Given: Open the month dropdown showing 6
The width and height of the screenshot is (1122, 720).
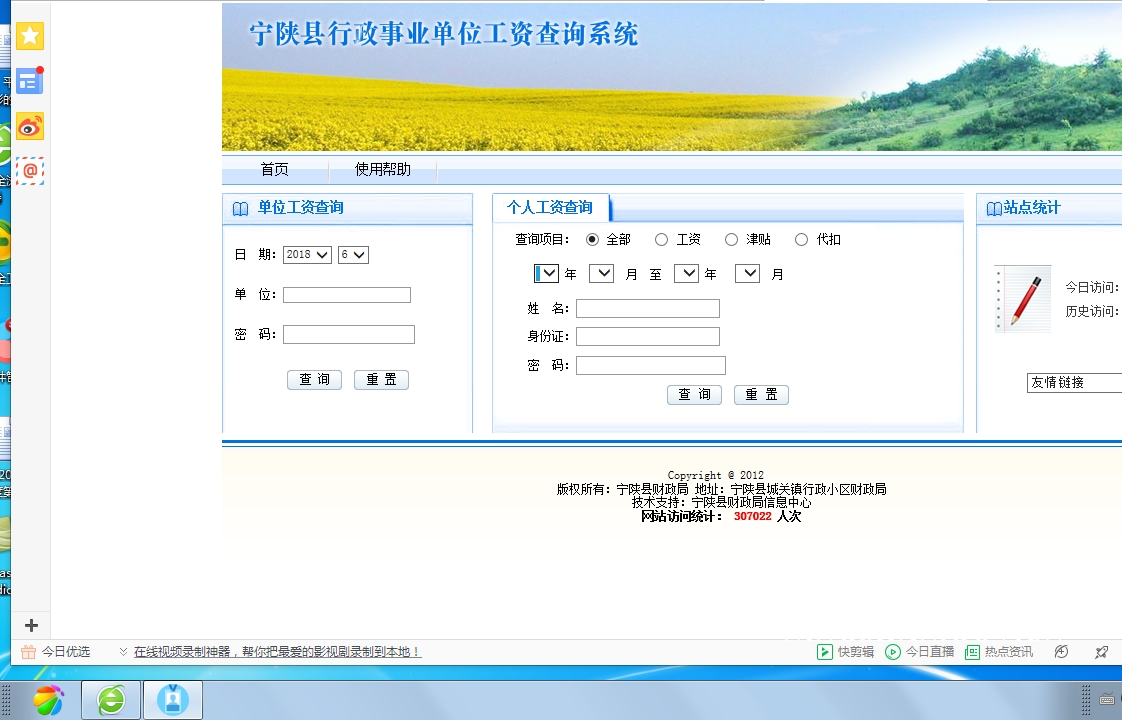Looking at the screenshot, I should (x=353, y=255).
